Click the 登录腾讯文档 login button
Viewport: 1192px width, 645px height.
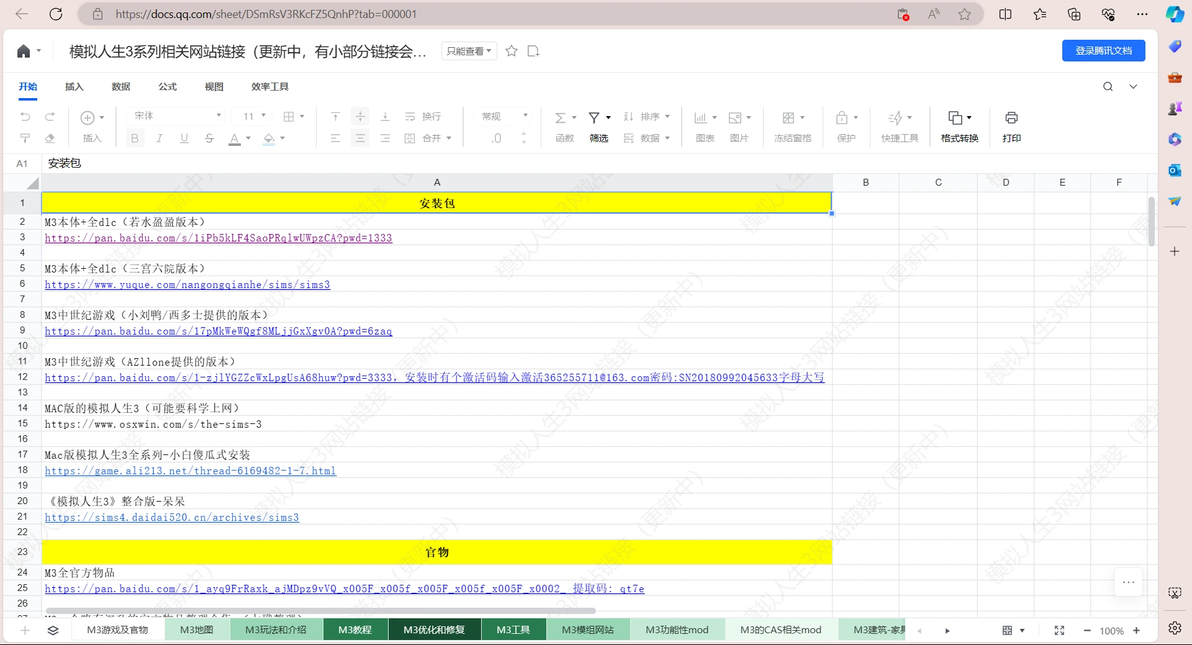pyautogui.click(x=1103, y=51)
